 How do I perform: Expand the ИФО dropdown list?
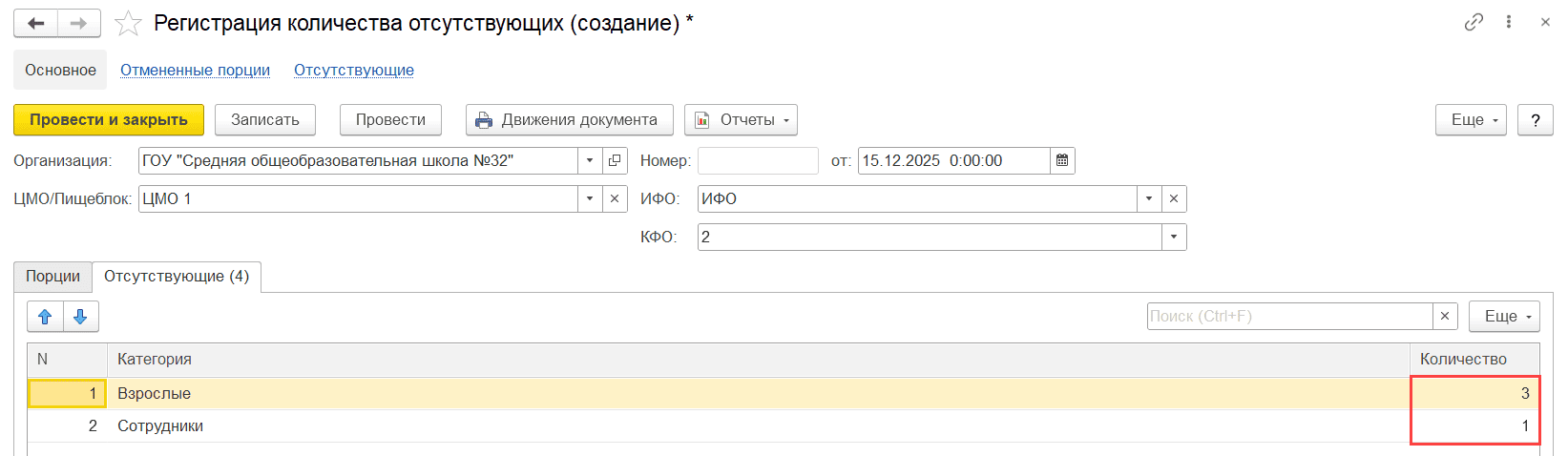click(x=1149, y=199)
